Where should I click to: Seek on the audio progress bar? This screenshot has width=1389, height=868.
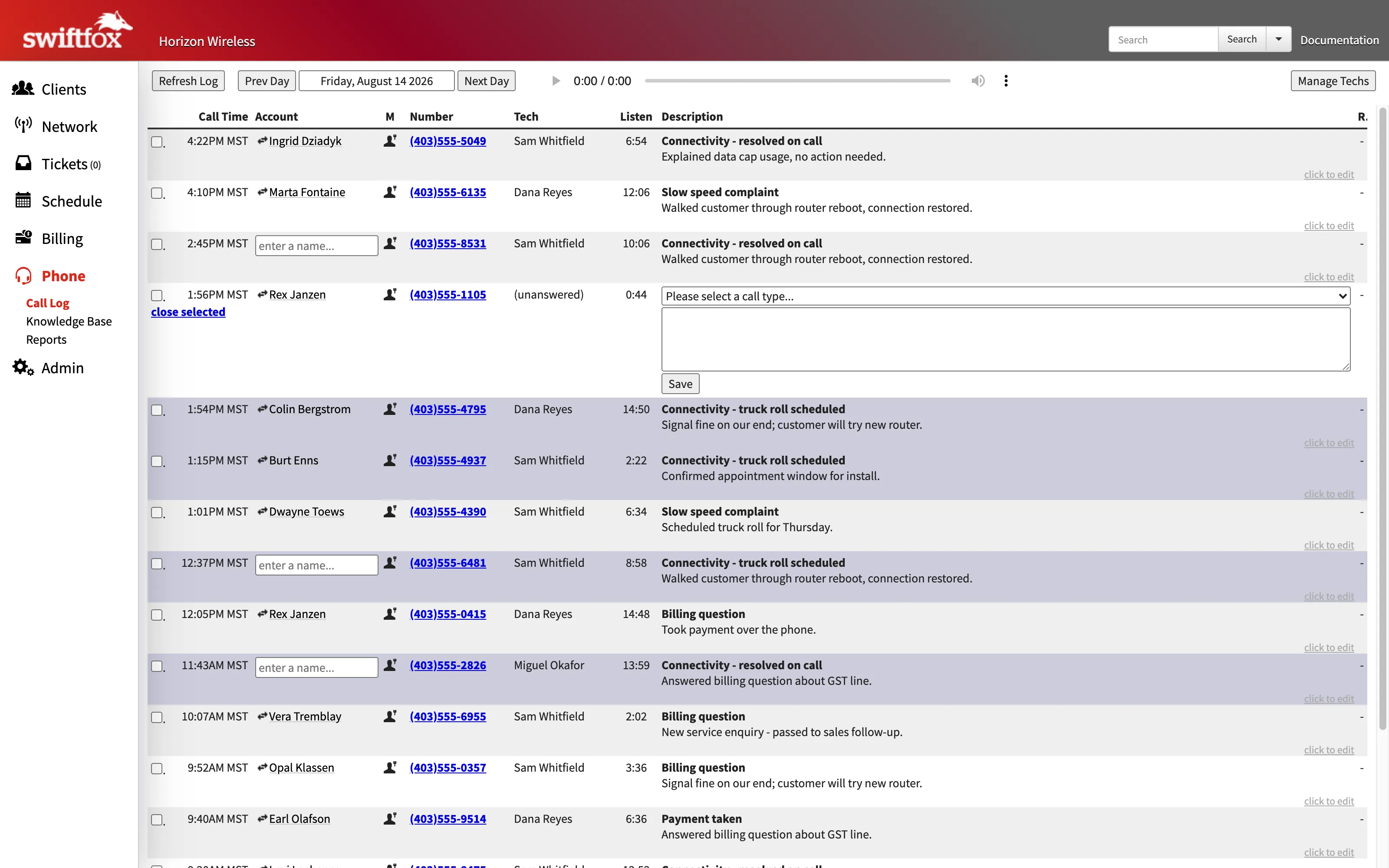tap(798, 81)
